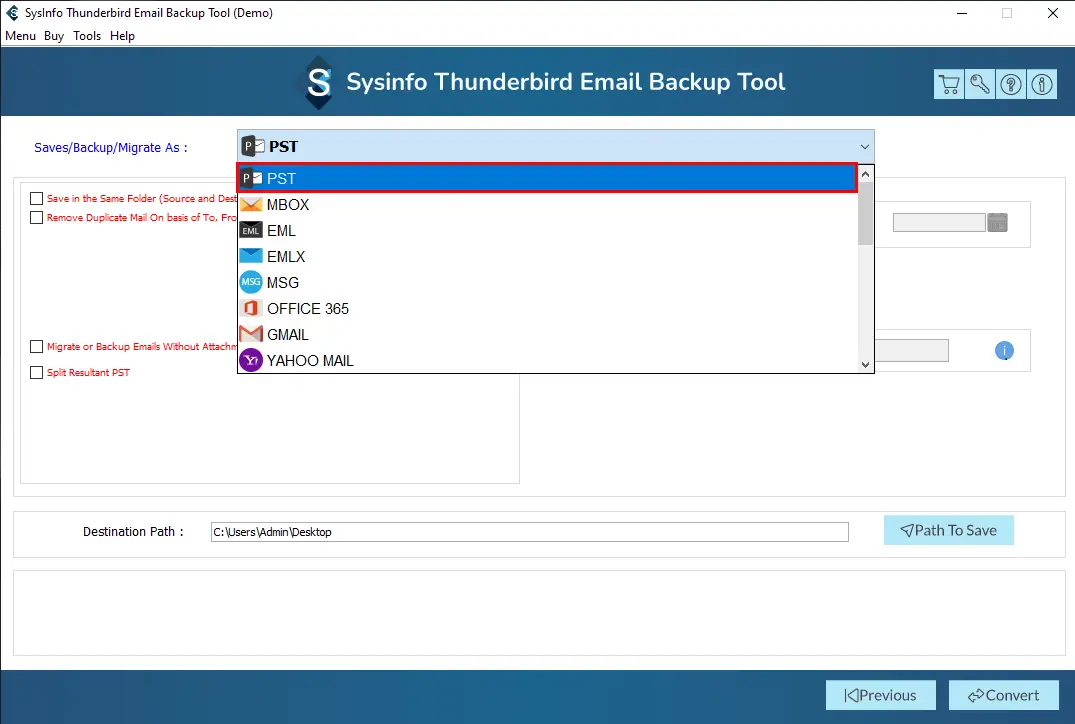The height and width of the screenshot is (724, 1075).
Task: Select OFFICE 365 from the format list
Action: coord(307,309)
